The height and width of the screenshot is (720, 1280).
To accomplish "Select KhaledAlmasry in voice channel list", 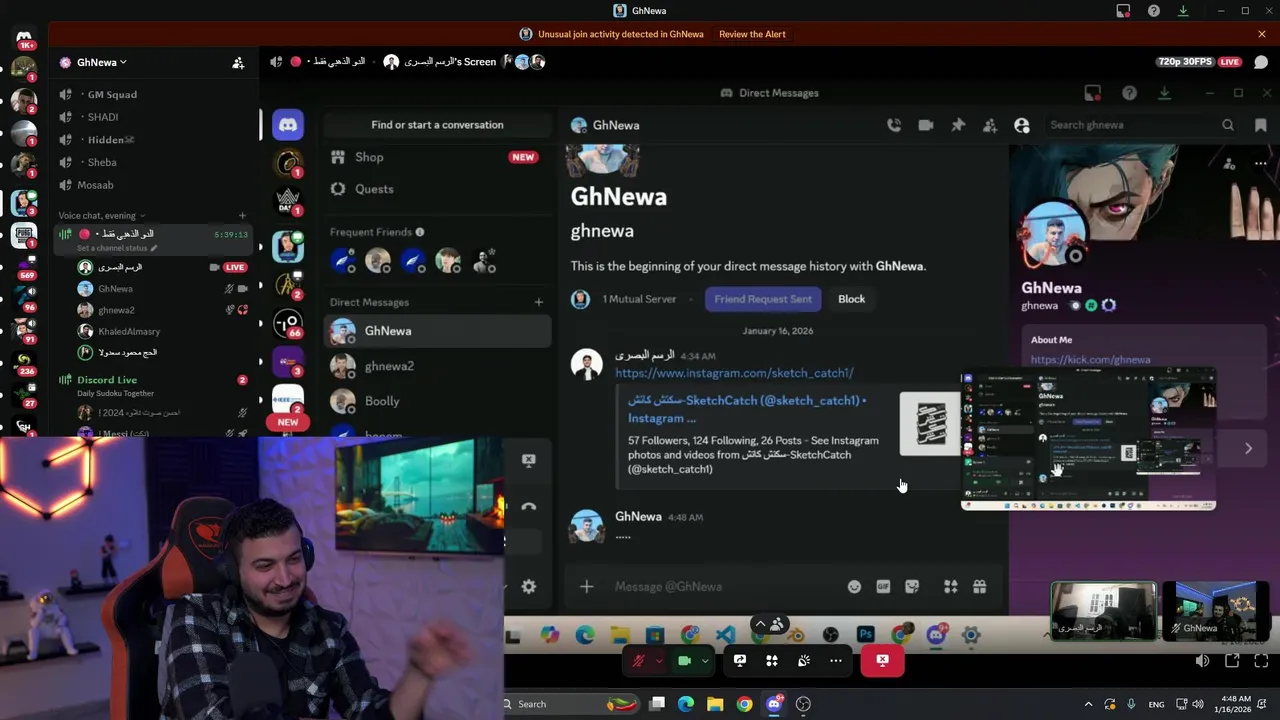I will (x=129, y=331).
